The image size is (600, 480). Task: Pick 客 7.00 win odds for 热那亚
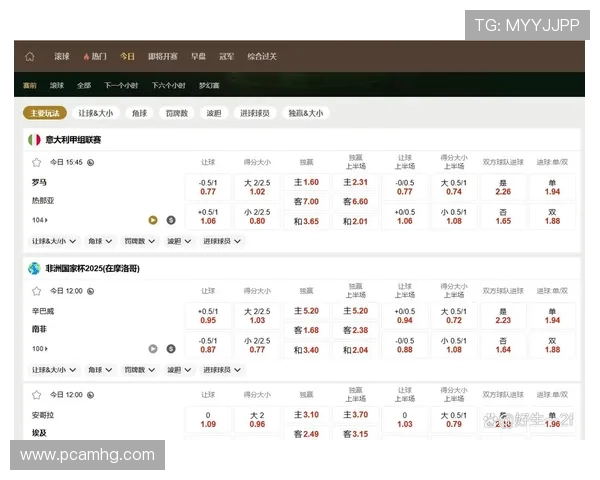click(x=306, y=201)
